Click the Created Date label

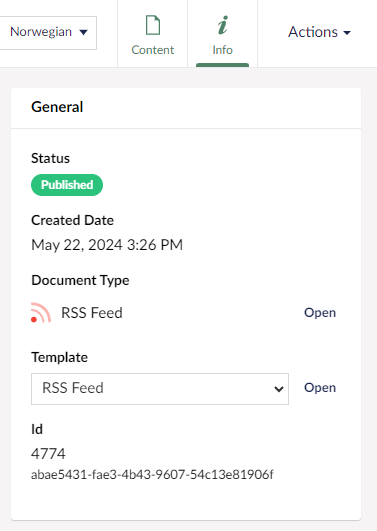click(72, 220)
